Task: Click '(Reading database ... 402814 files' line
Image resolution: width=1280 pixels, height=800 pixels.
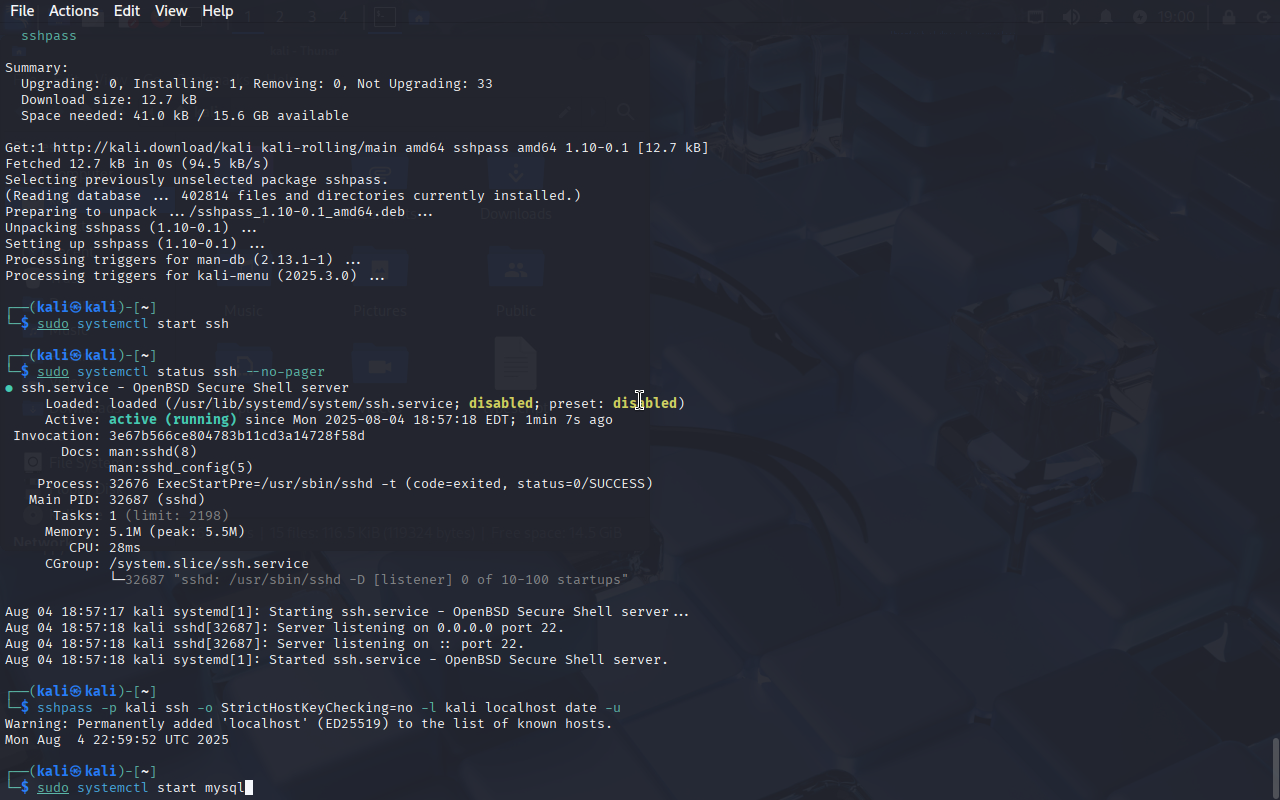Action: point(293,196)
